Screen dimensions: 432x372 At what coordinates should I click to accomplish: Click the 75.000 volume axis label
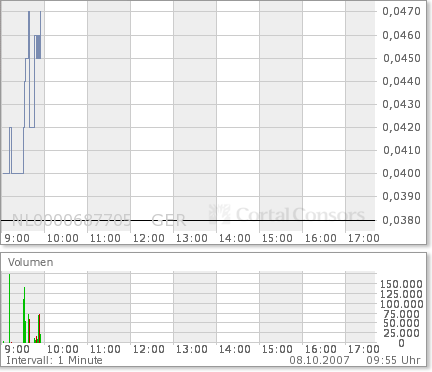pos(402,314)
